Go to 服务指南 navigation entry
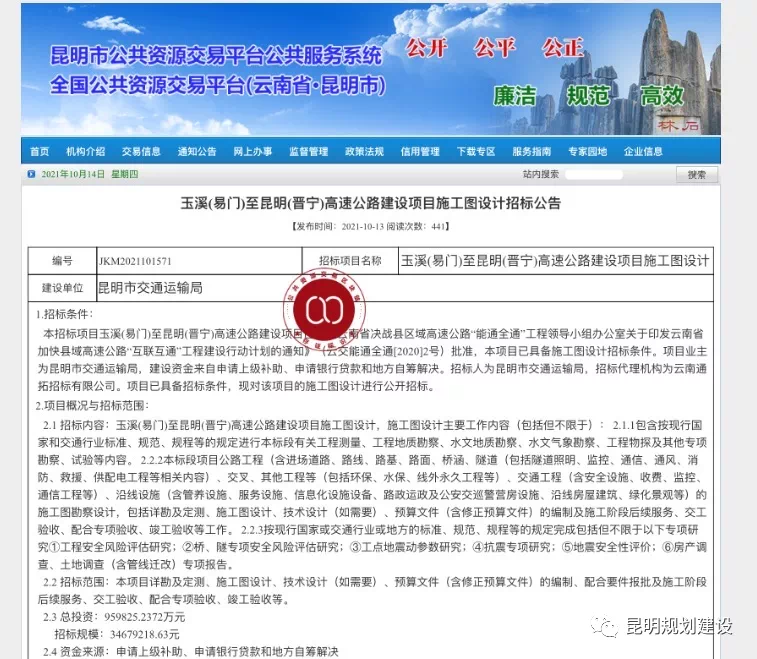Screen dimensions: 757x659 point(532,152)
